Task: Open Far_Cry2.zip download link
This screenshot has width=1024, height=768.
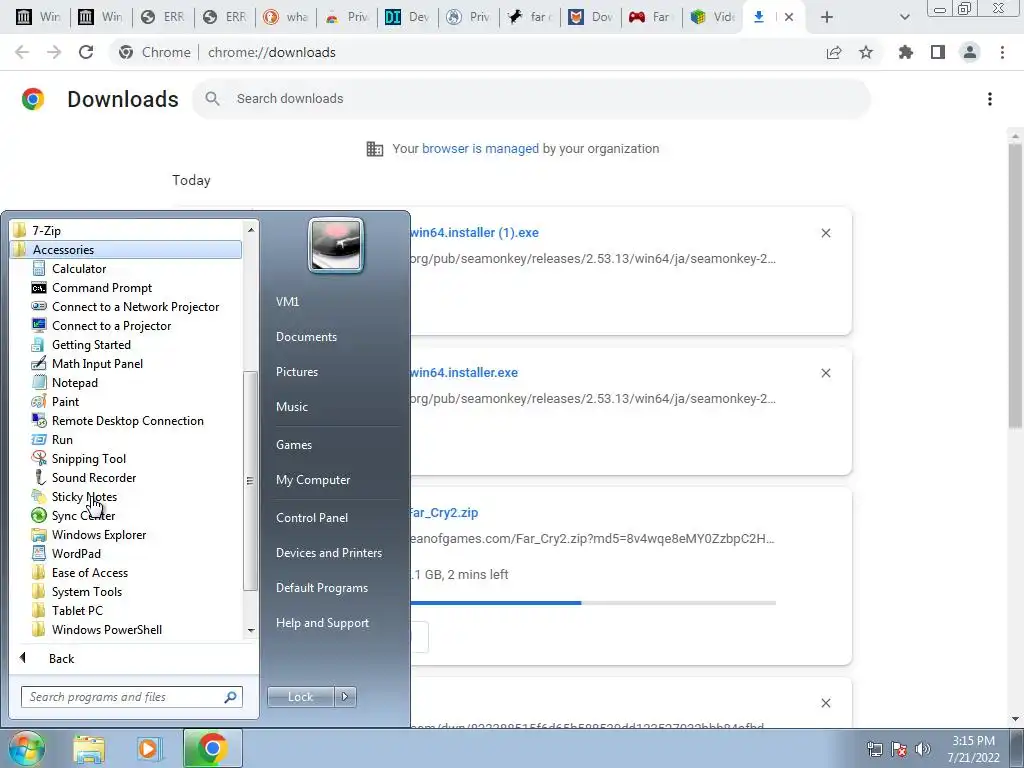Action: tap(444, 513)
